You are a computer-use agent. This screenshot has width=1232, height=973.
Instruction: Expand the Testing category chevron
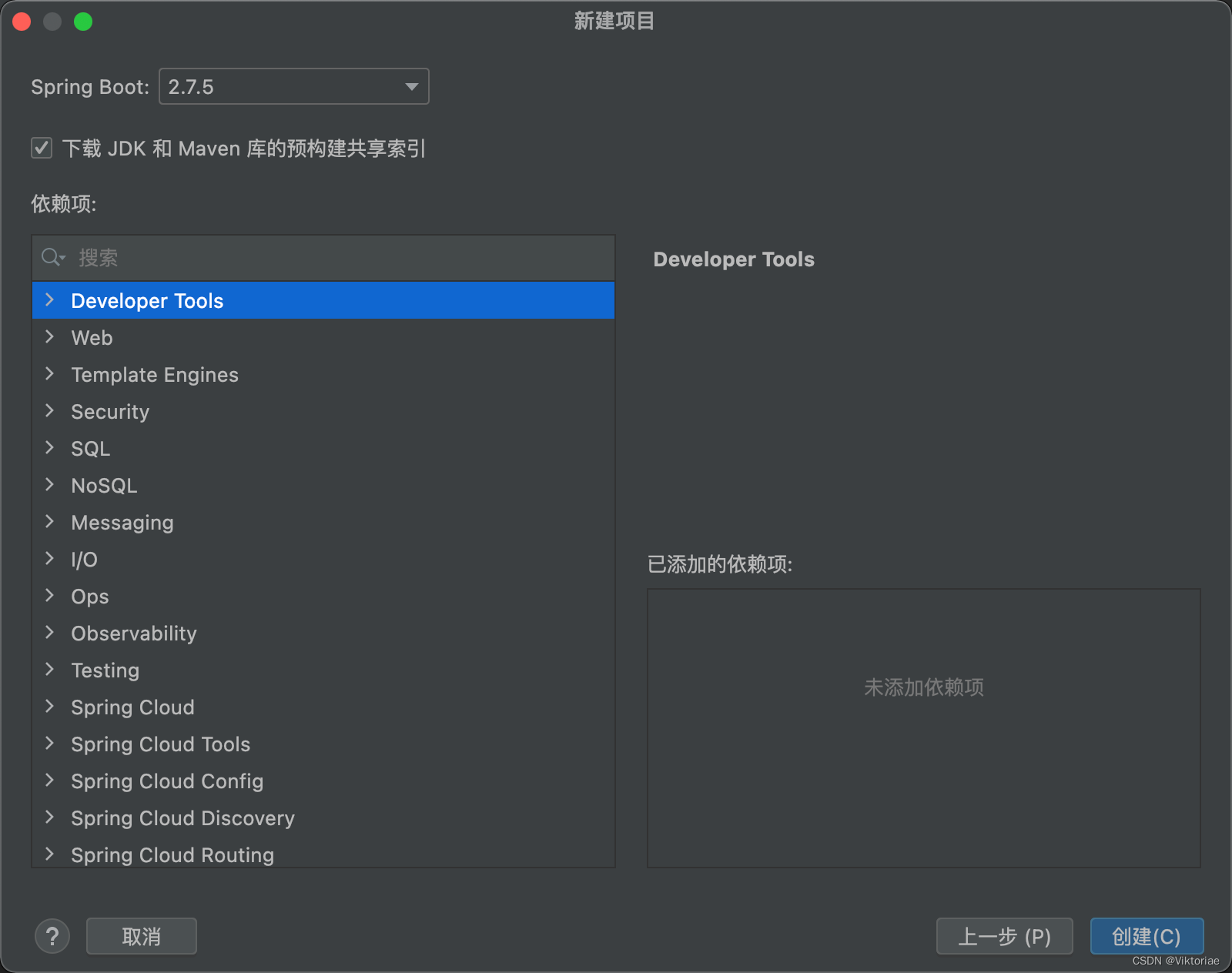coord(50,670)
